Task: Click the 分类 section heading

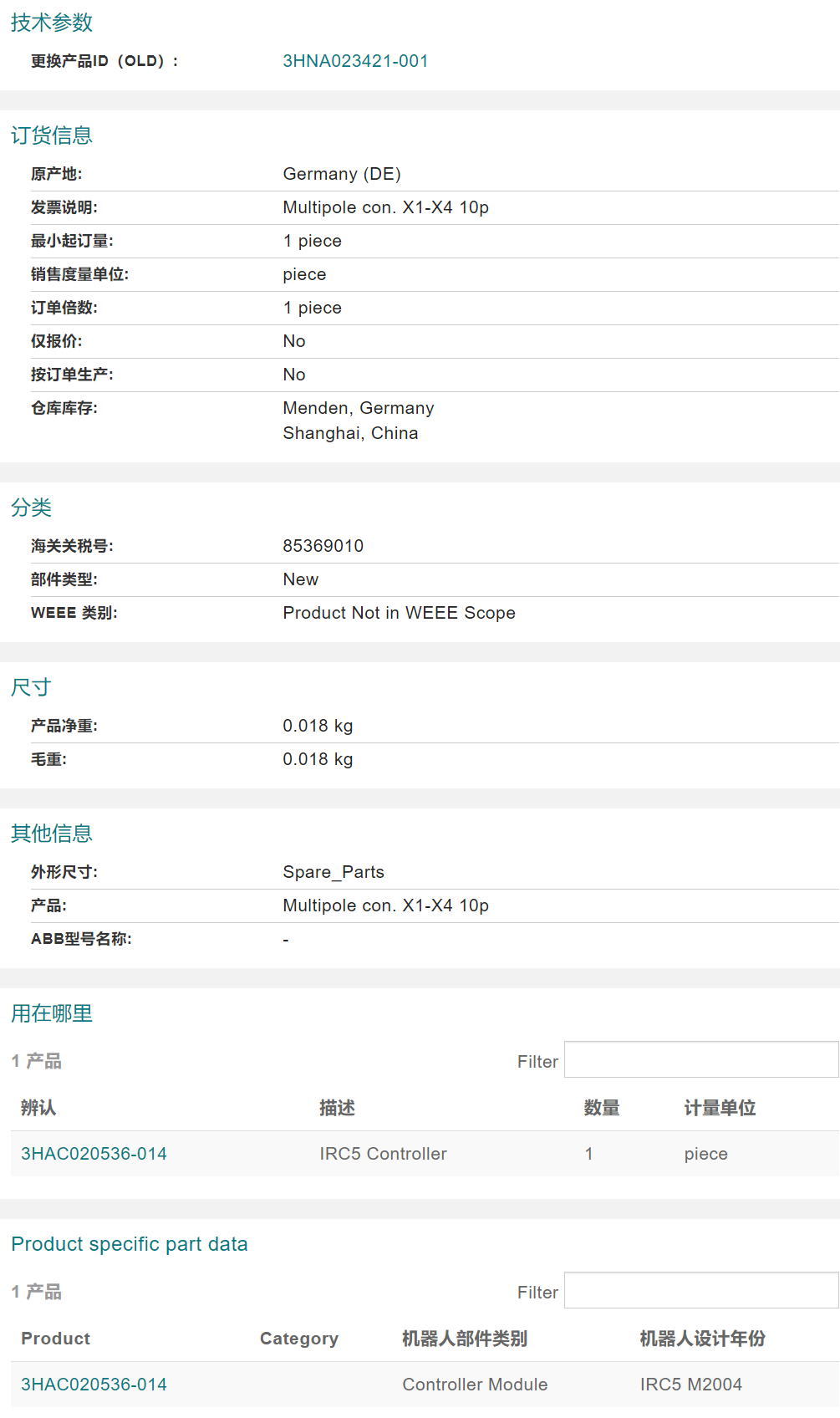Action: (32, 508)
